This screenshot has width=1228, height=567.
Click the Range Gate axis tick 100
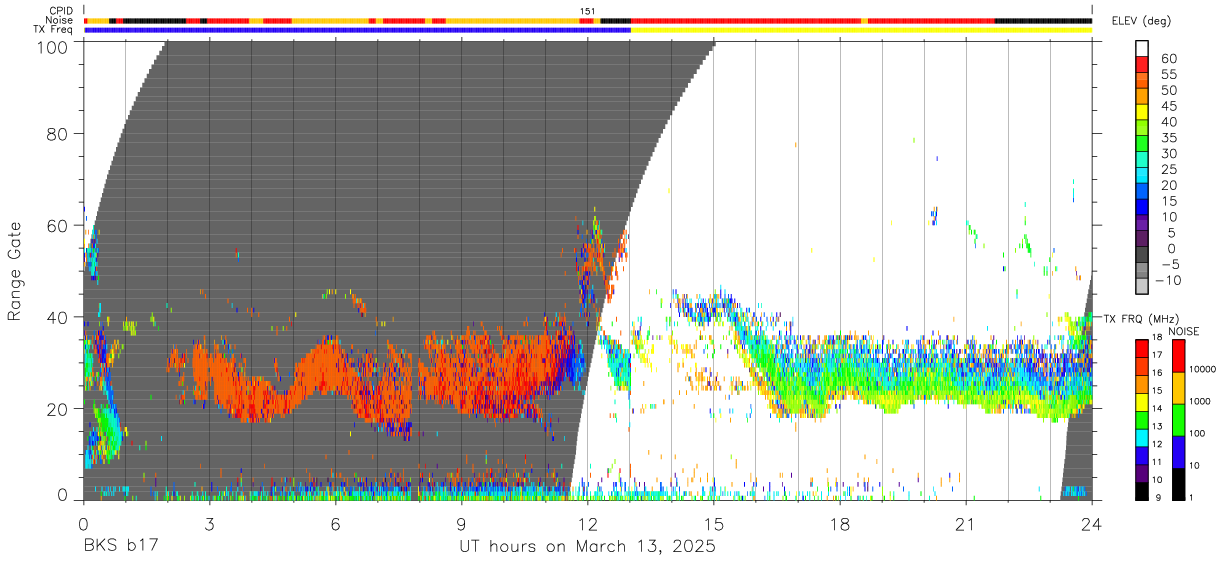(x=52, y=47)
